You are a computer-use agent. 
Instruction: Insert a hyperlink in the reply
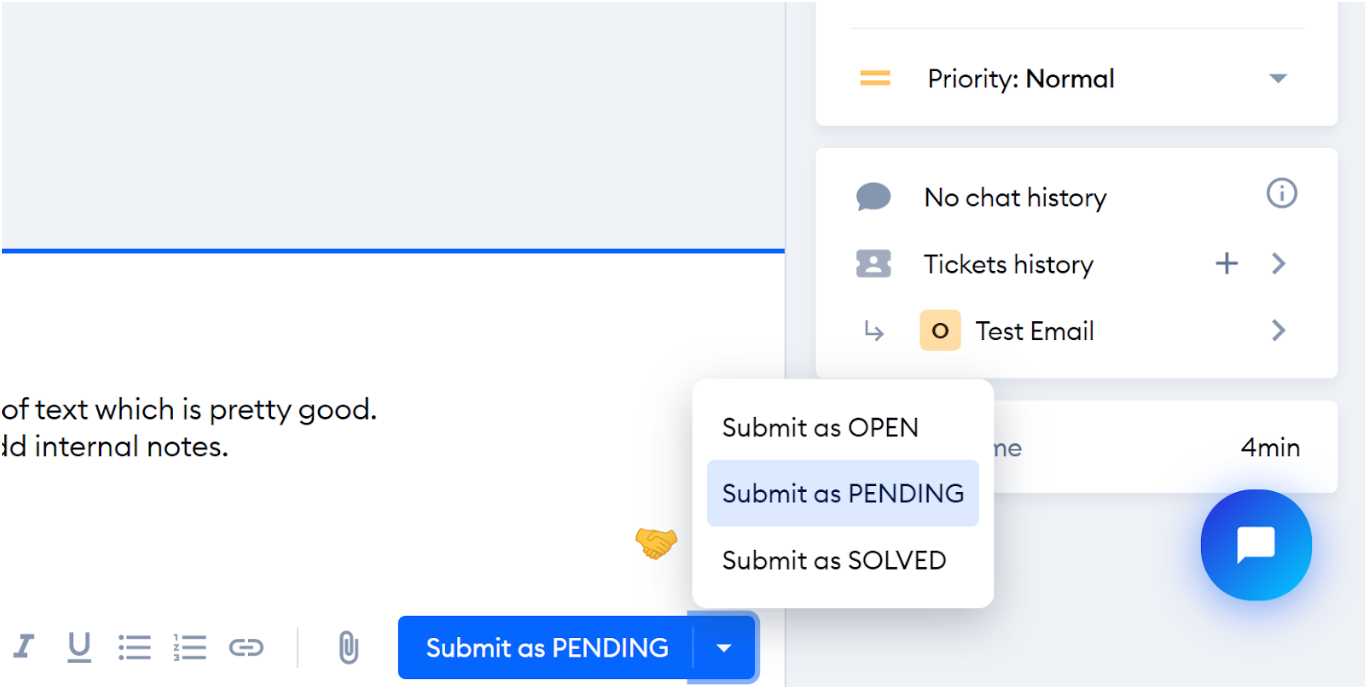pyautogui.click(x=246, y=648)
